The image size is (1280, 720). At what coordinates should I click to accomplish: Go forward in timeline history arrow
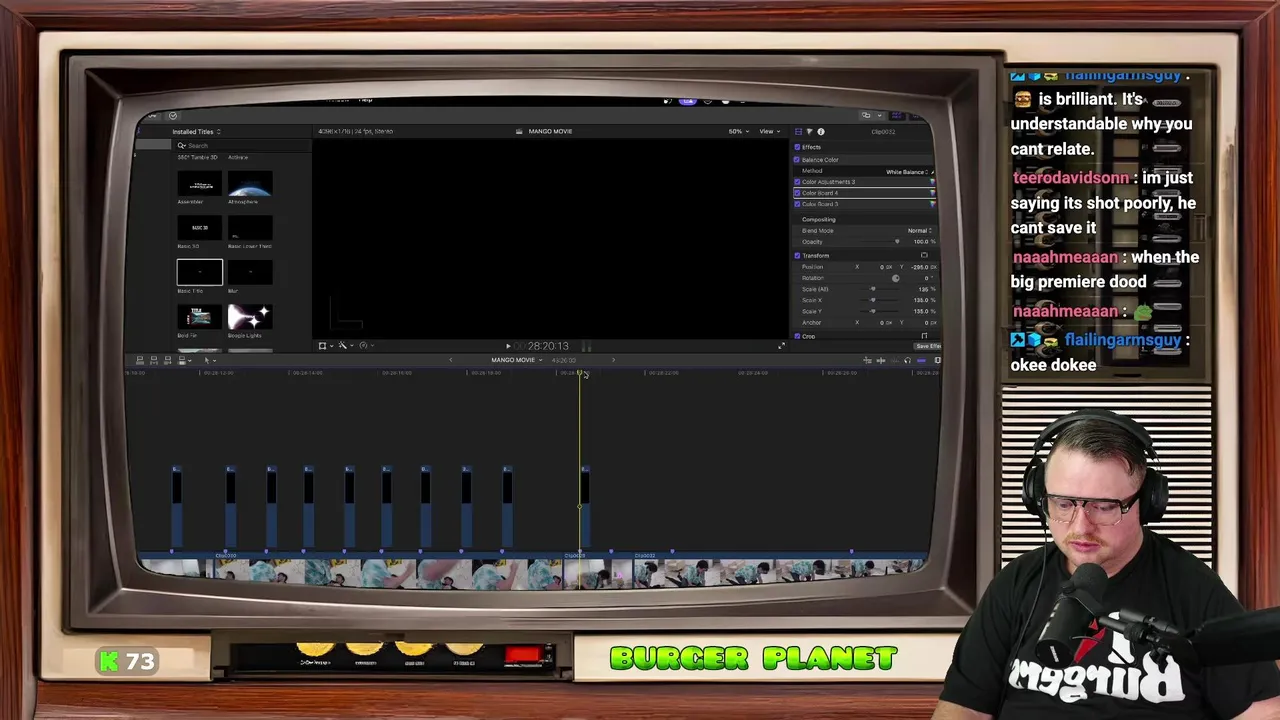click(613, 360)
